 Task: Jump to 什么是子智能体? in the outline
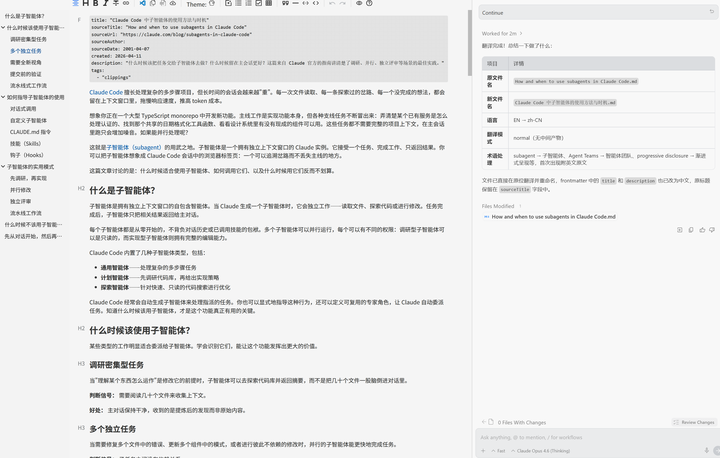click(x=25, y=16)
